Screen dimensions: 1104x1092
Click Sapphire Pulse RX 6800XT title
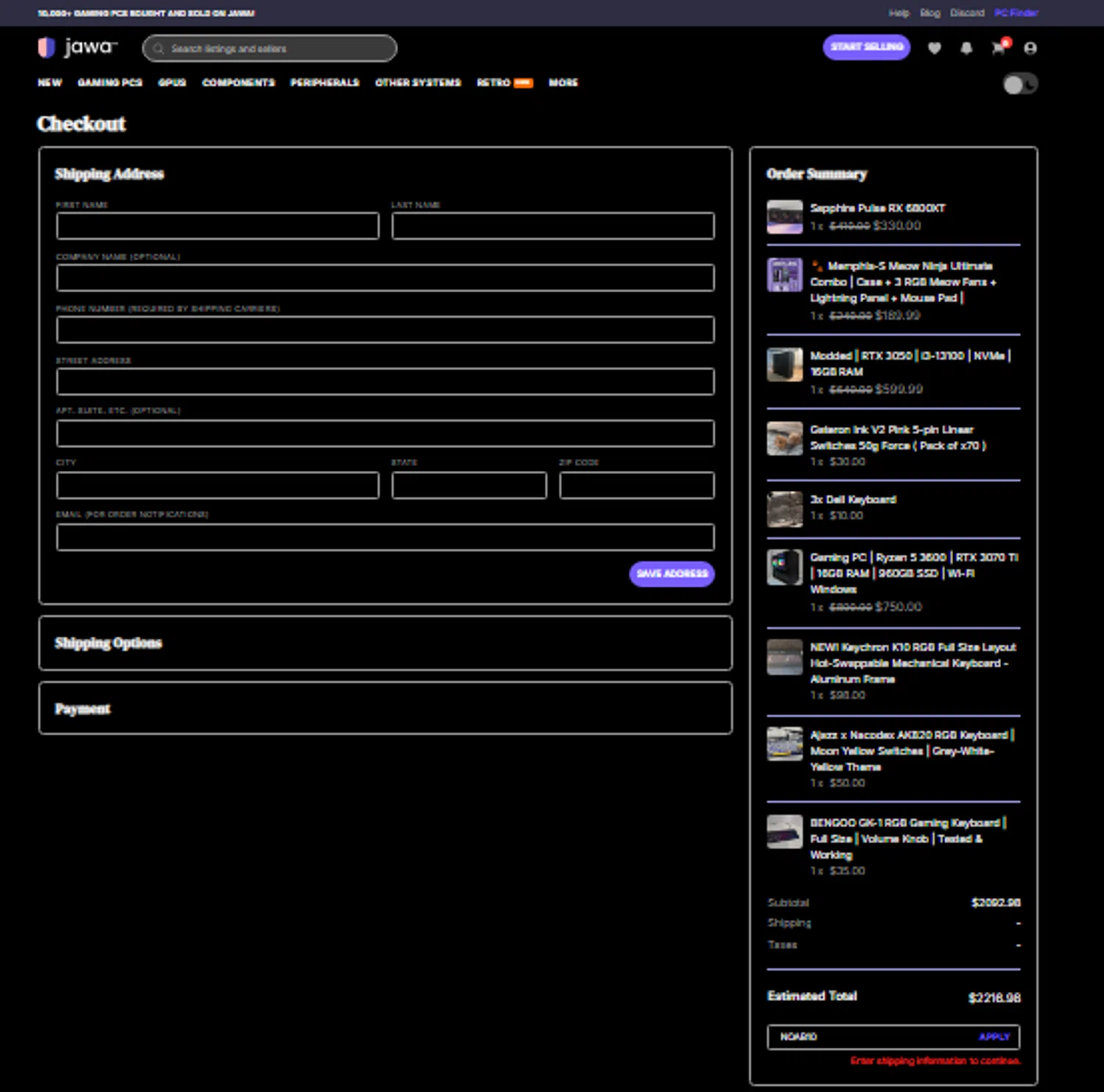[877, 208]
